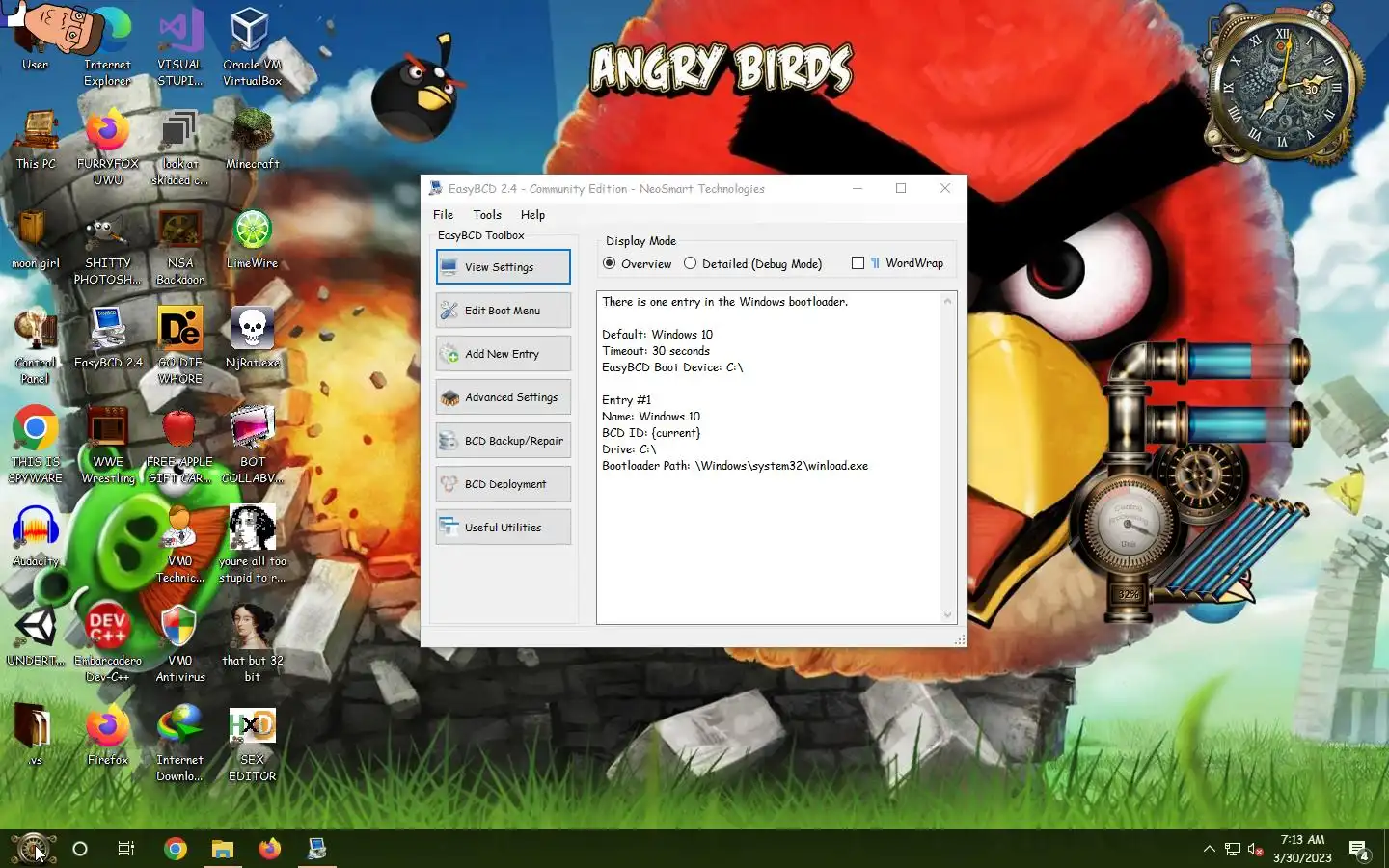The width and height of the screenshot is (1389, 868).
Task: Select the vs desktop icon
Action: click(x=36, y=736)
